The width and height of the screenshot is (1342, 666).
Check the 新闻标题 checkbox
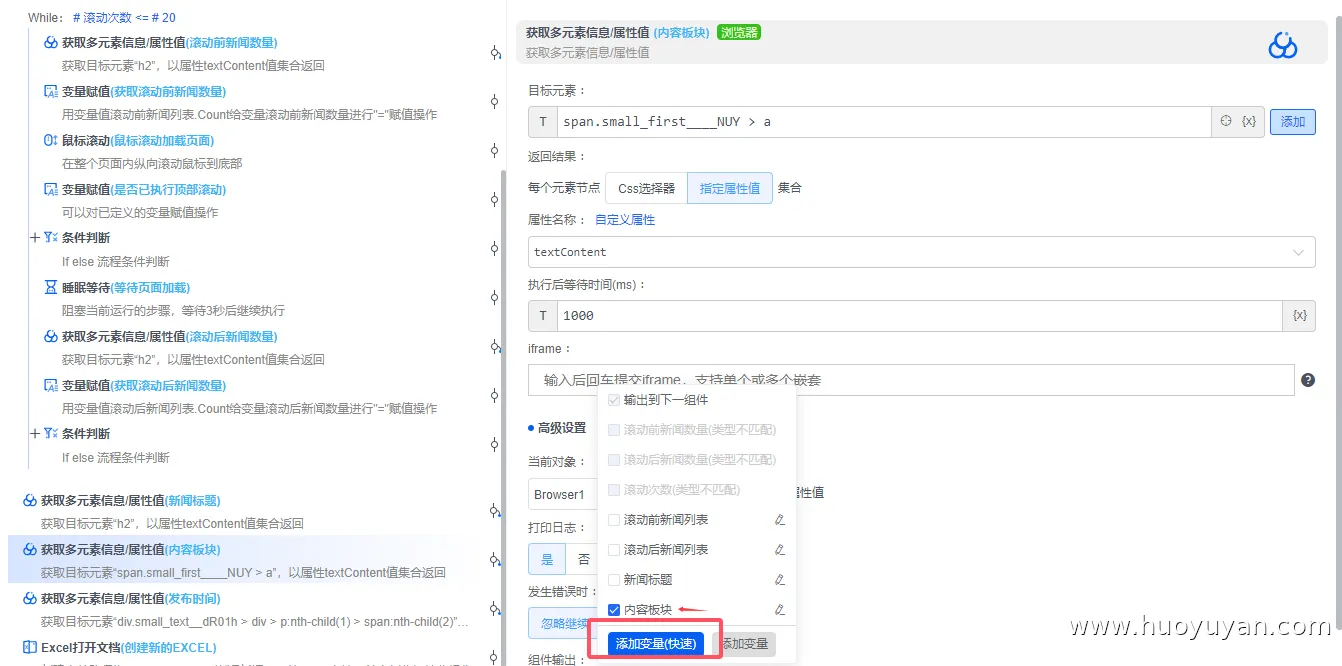pyautogui.click(x=615, y=578)
